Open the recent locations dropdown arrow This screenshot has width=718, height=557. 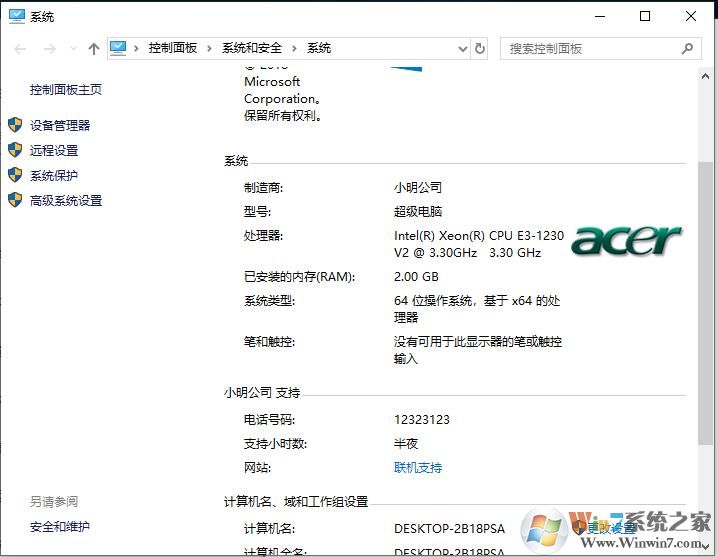[x=73, y=48]
